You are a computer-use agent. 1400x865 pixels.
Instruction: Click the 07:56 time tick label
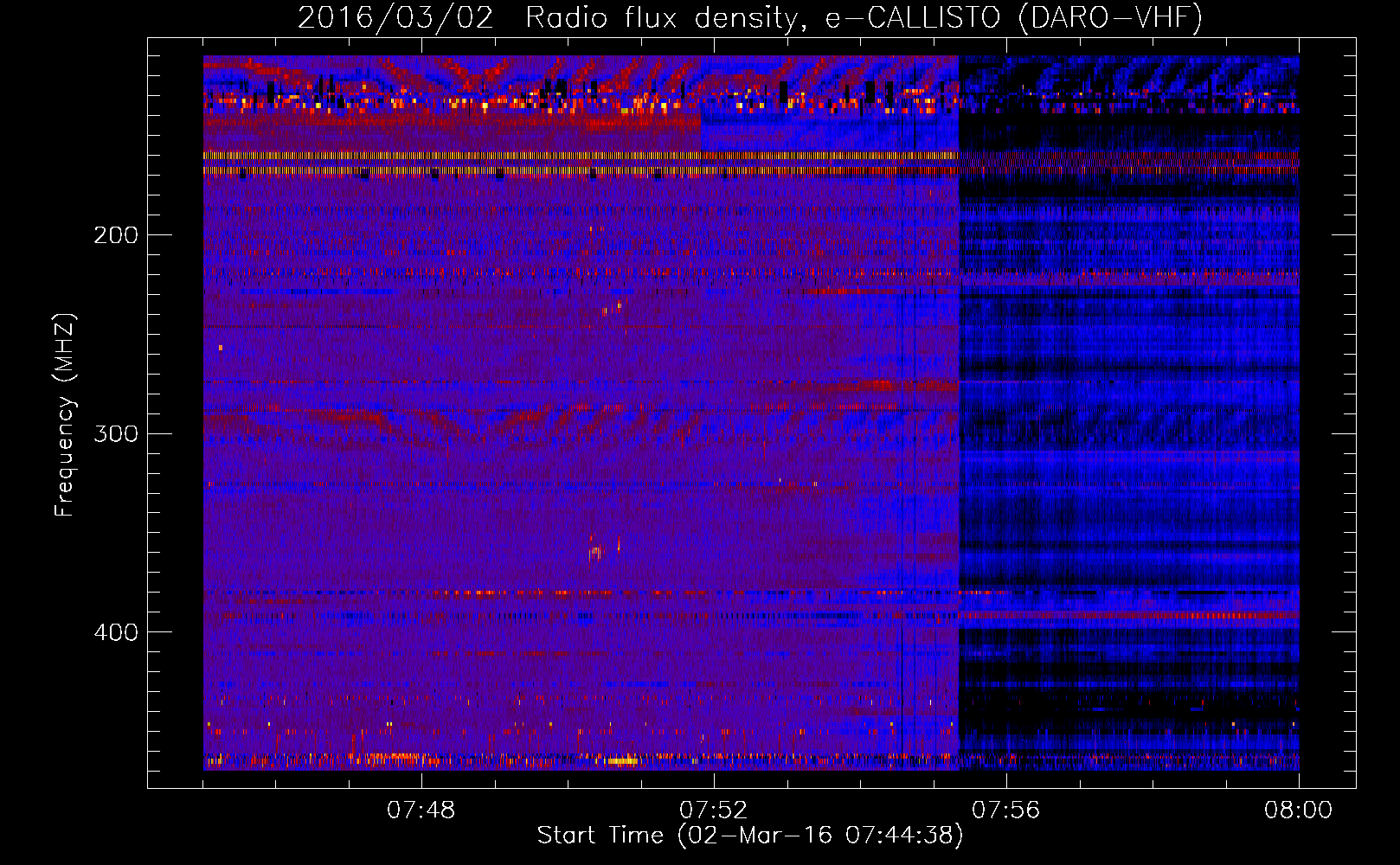[1005, 811]
